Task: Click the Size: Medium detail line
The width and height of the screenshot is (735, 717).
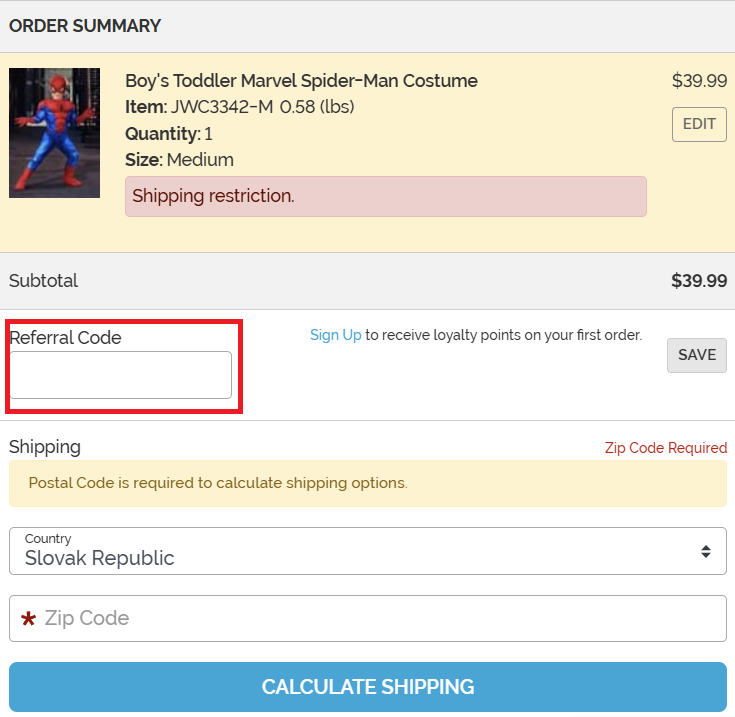Action: click(179, 160)
